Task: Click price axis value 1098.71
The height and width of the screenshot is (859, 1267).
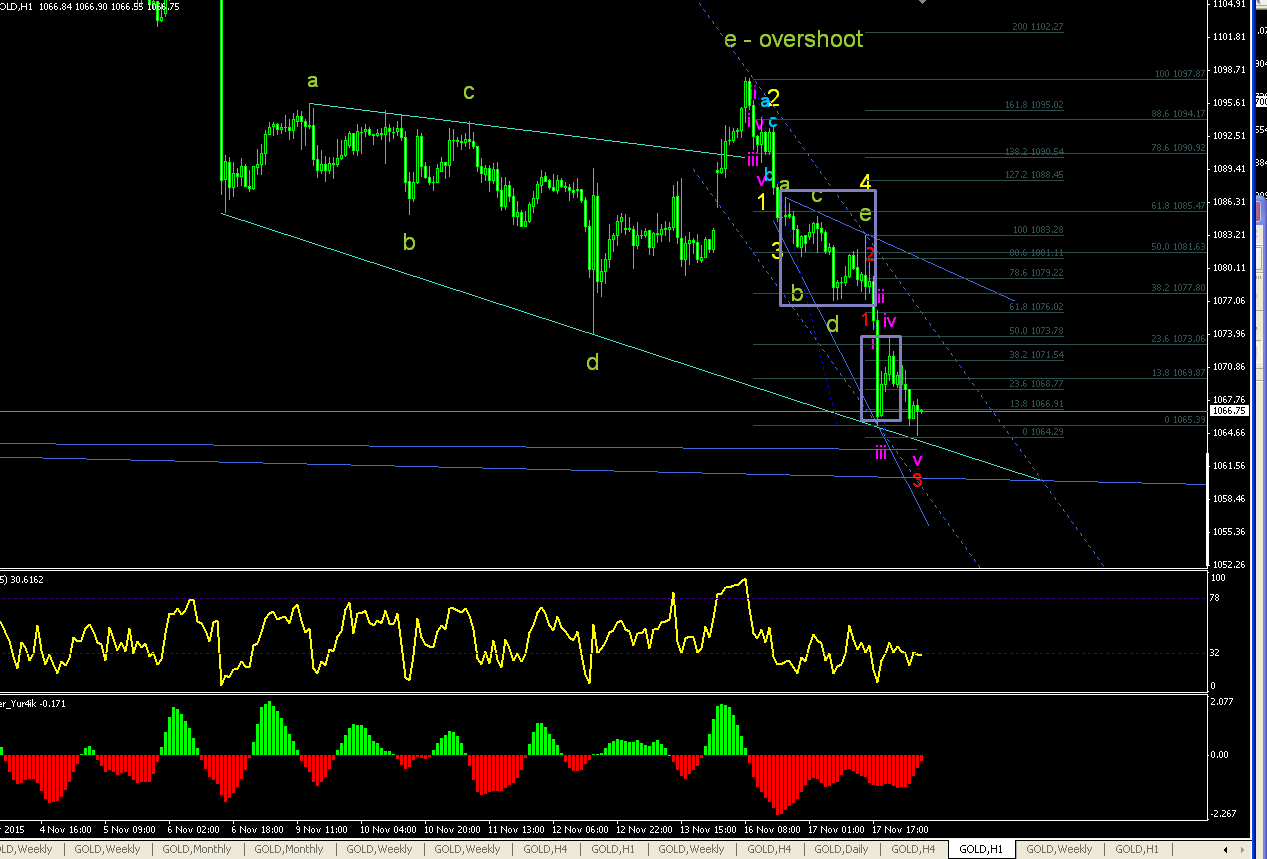Action: (1228, 70)
